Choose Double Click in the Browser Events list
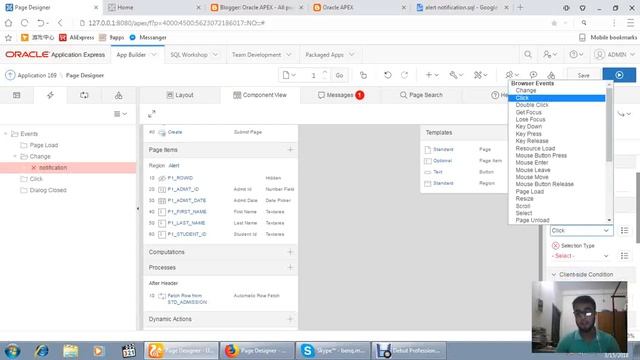This screenshot has height=360, width=640. (532, 105)
